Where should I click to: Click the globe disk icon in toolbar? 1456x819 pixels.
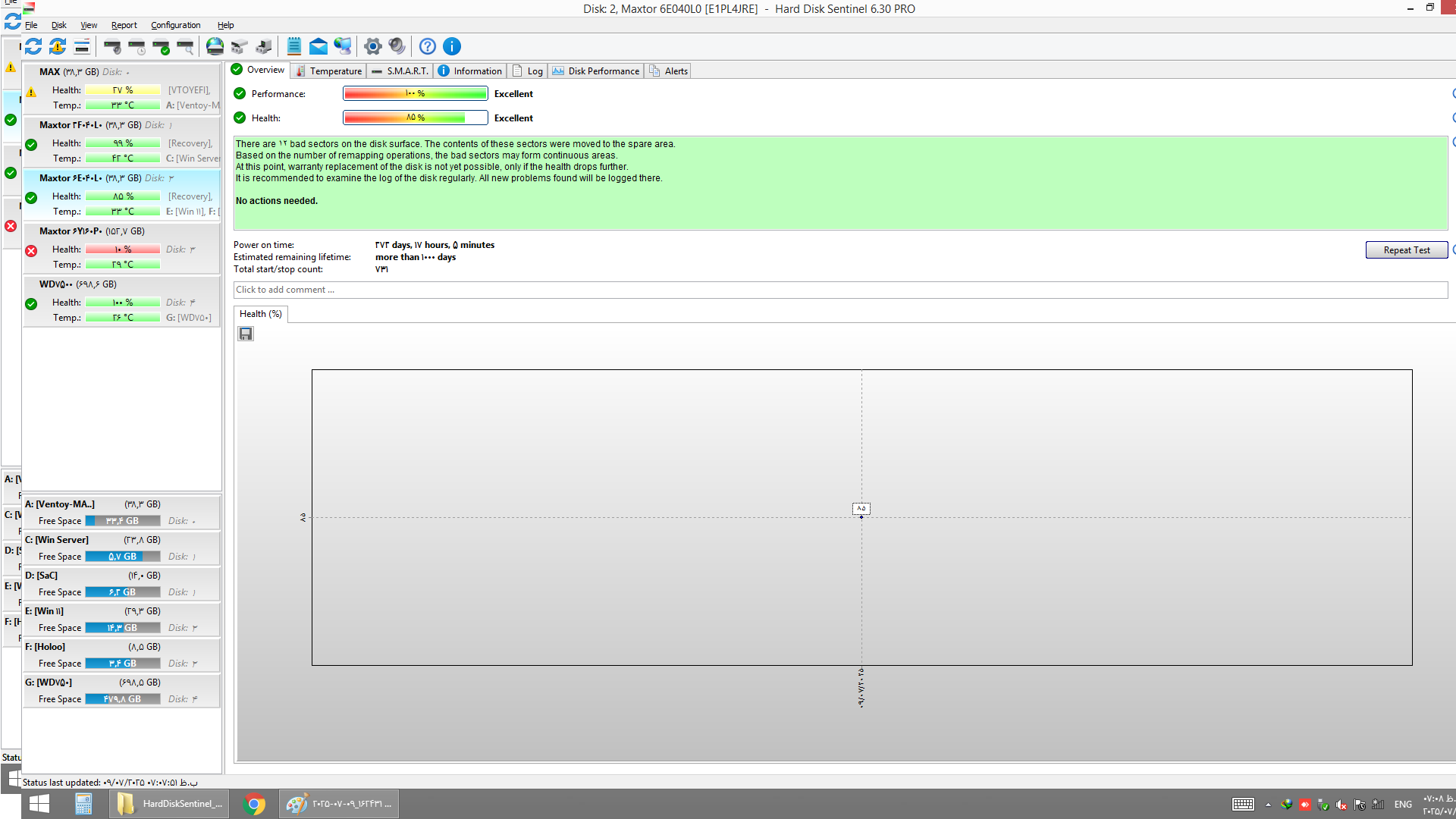(x=215, y=46)
